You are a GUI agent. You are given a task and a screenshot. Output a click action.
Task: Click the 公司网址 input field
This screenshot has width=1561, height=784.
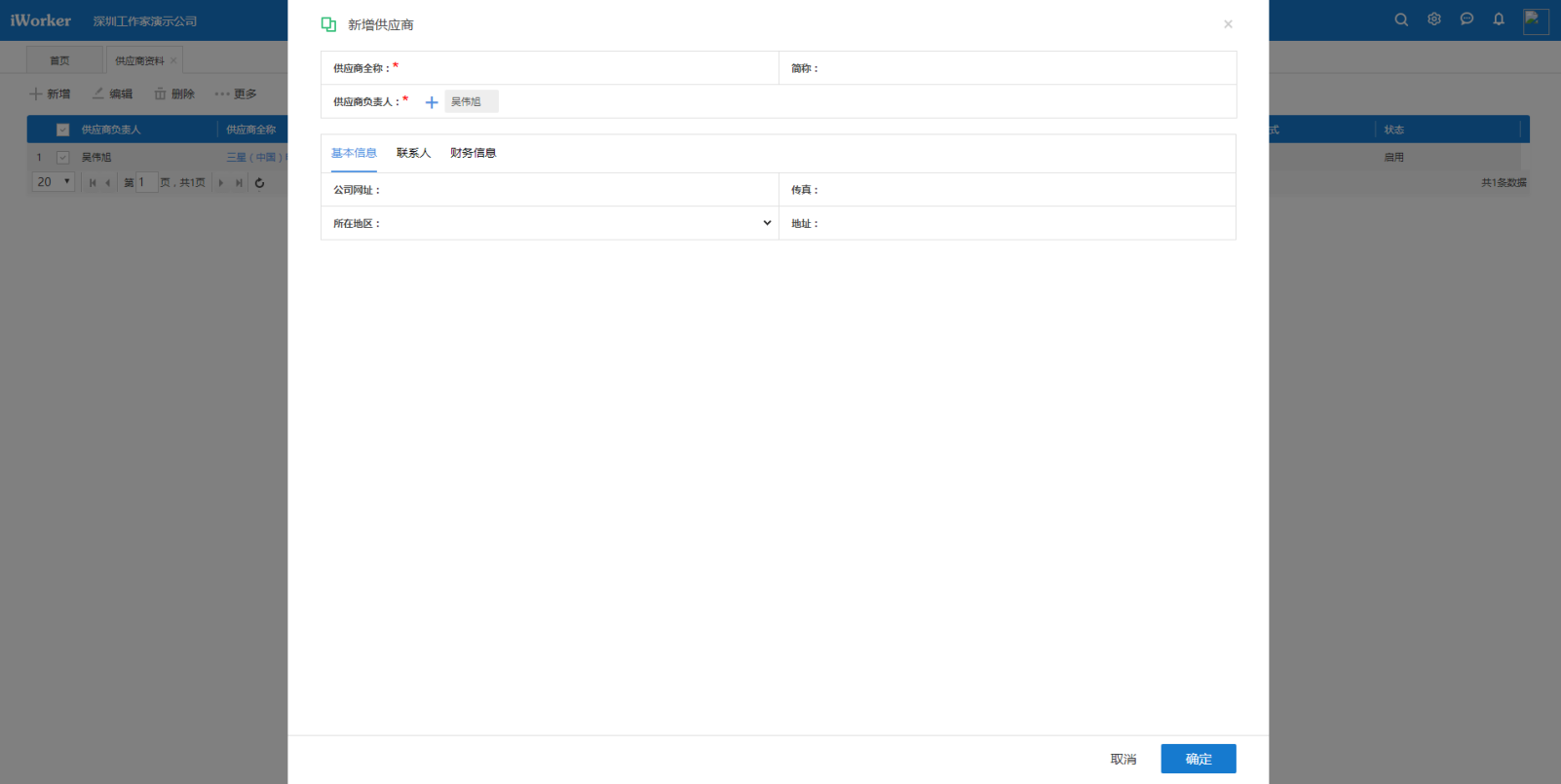(x=579, y=190)
